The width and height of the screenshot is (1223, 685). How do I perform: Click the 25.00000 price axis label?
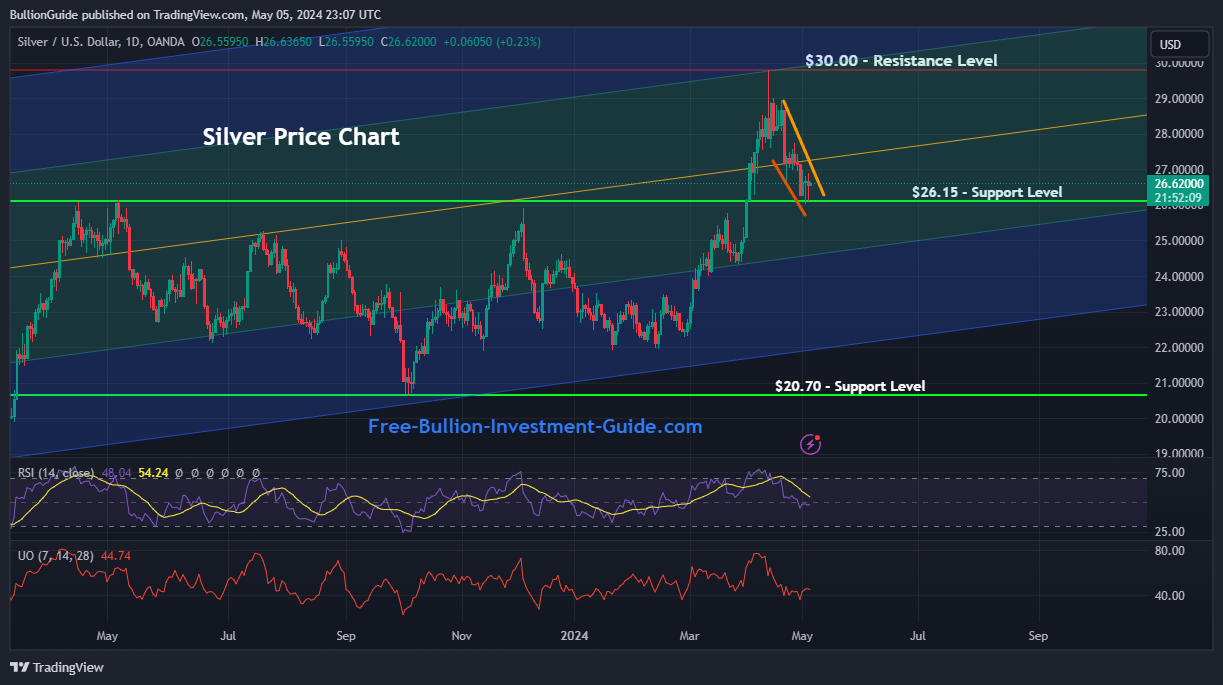pos(1178,241)
